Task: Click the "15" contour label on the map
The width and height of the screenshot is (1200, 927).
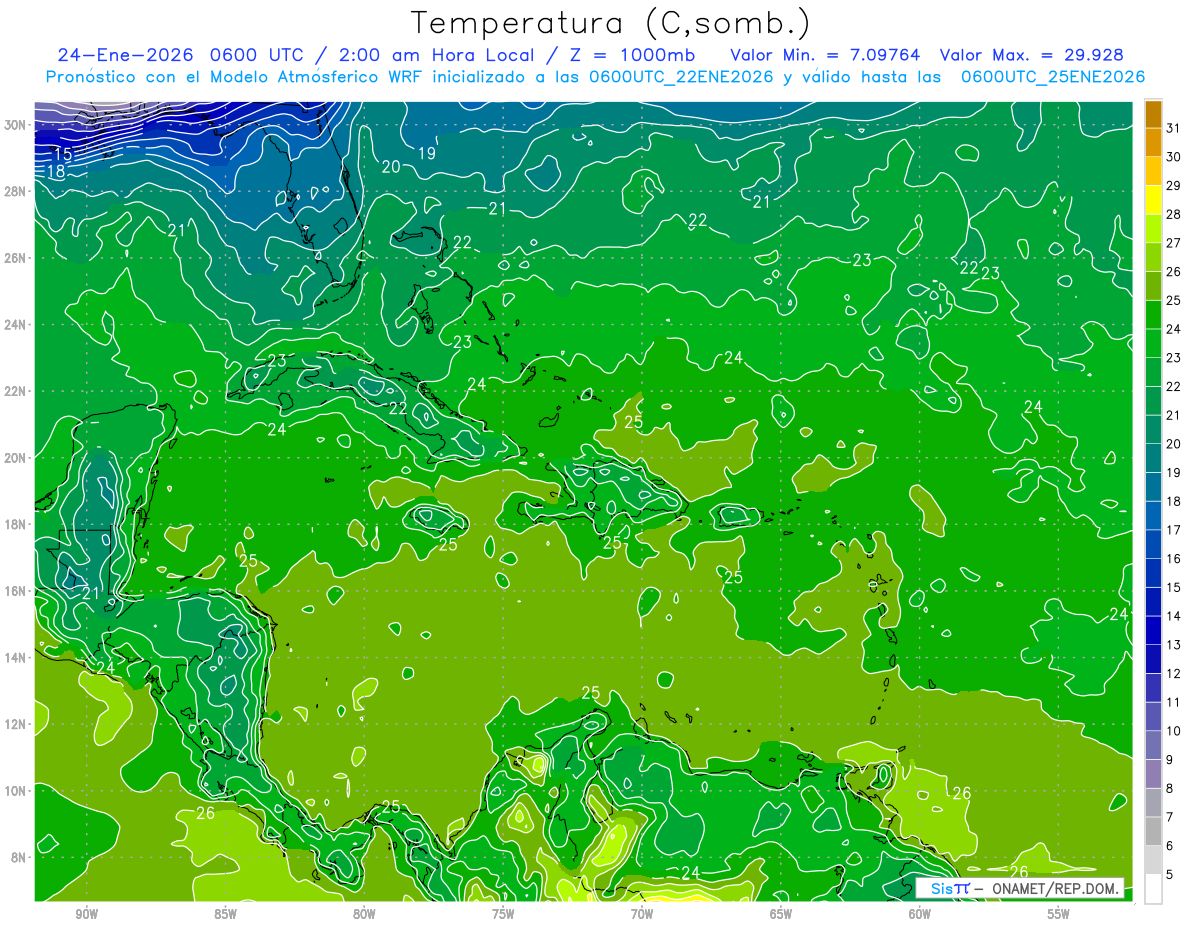Action: point(62,154)
